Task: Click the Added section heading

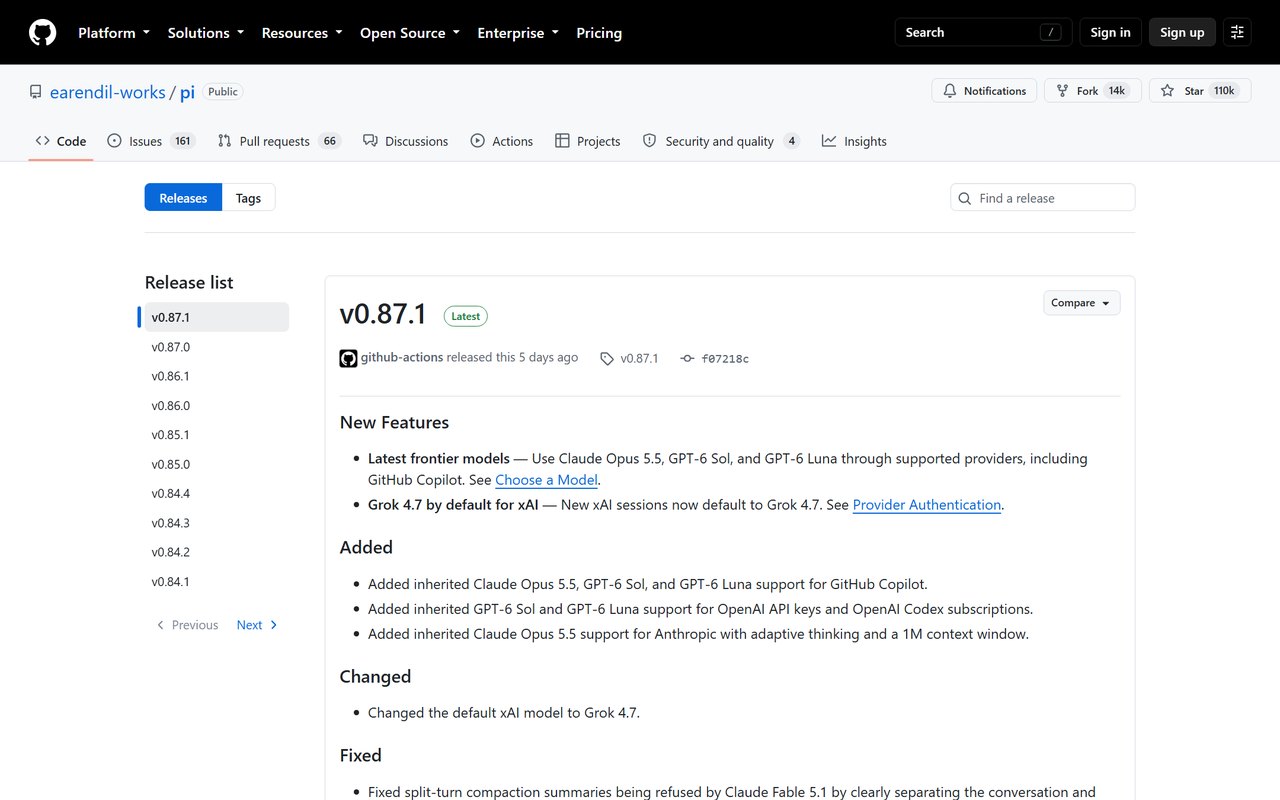Action: (x=366, y=547)
